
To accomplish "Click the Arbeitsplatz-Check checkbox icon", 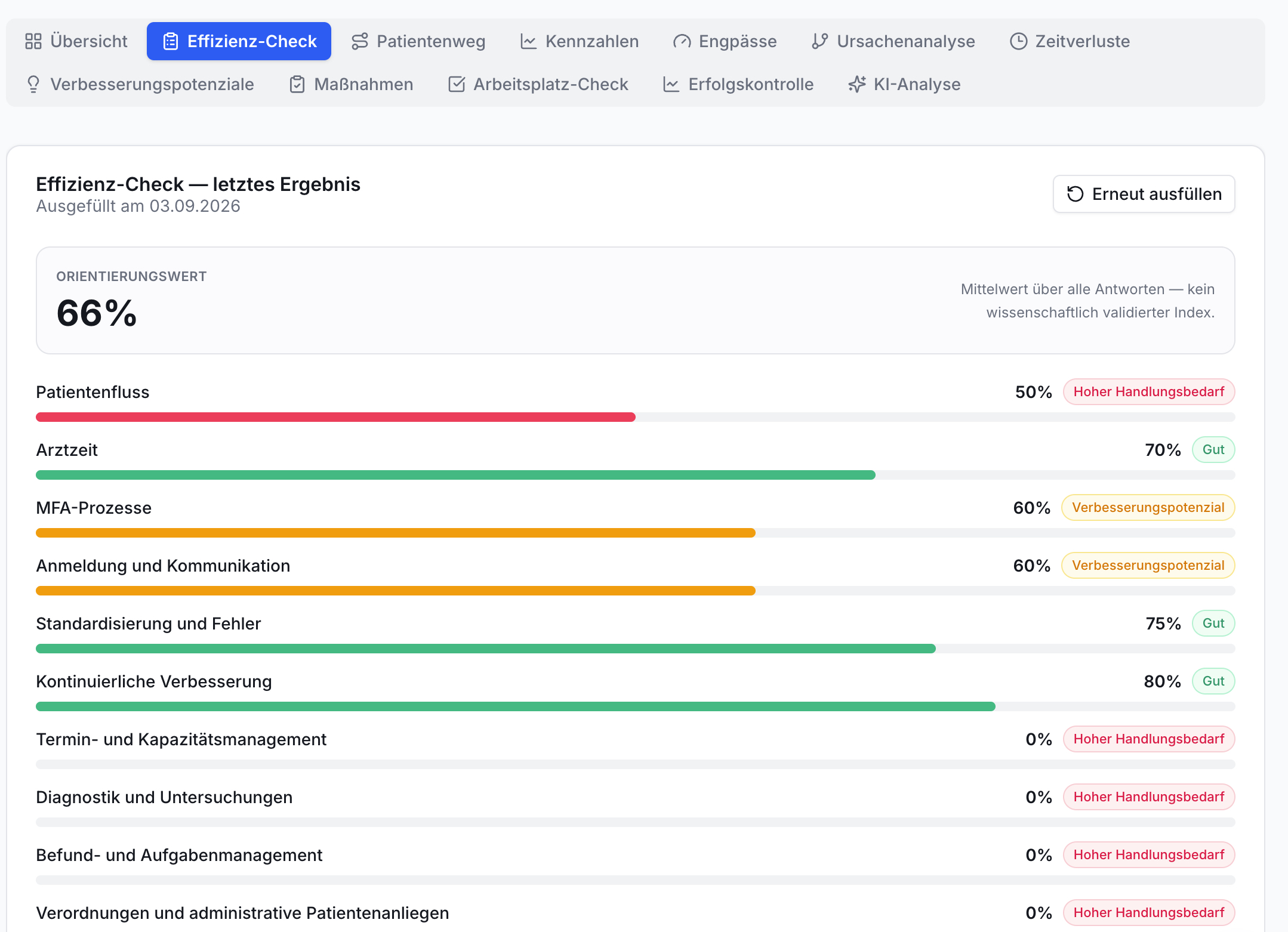I will pos(457,84).
